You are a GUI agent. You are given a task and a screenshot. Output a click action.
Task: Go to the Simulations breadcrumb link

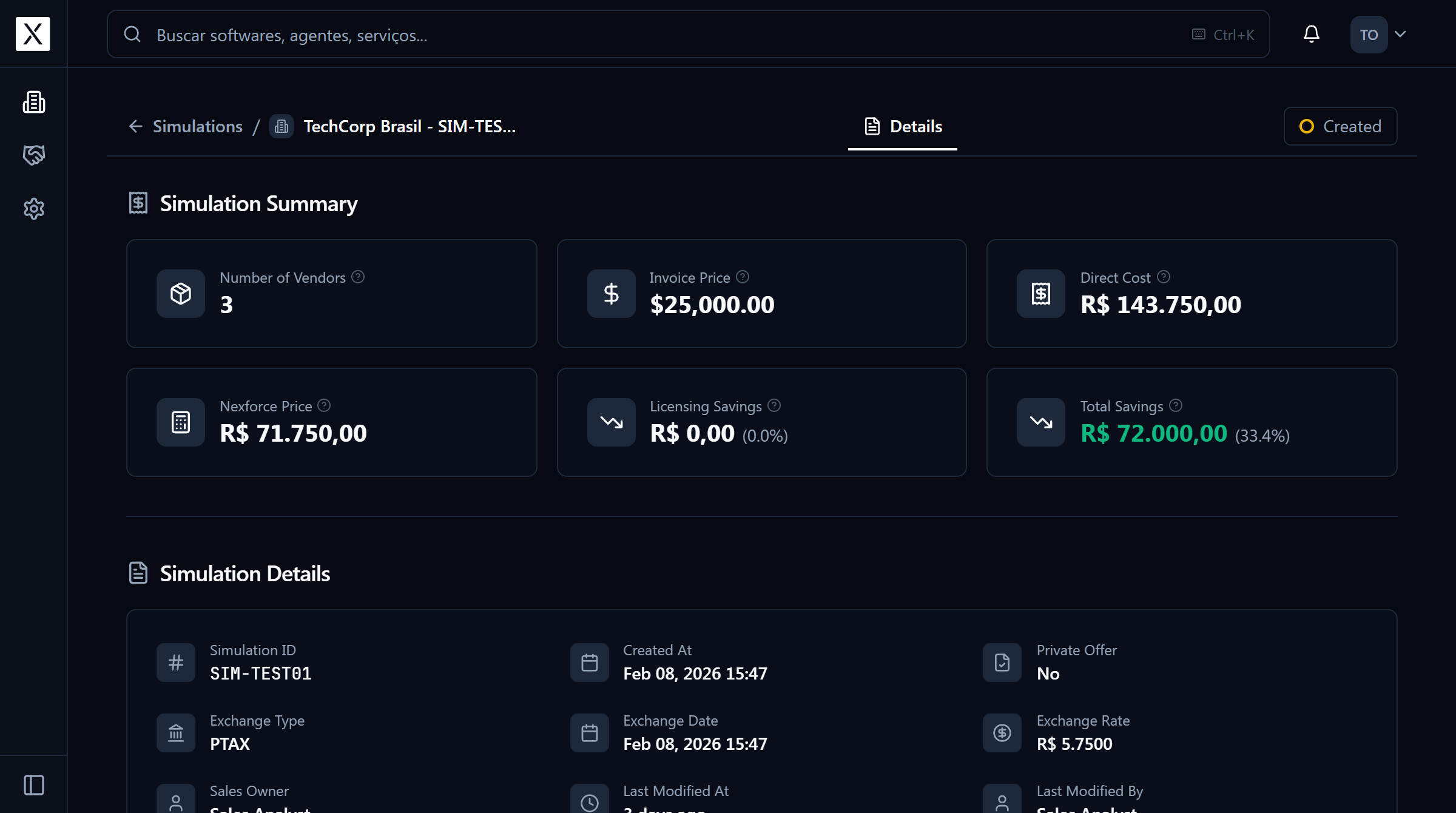point(197,126)
